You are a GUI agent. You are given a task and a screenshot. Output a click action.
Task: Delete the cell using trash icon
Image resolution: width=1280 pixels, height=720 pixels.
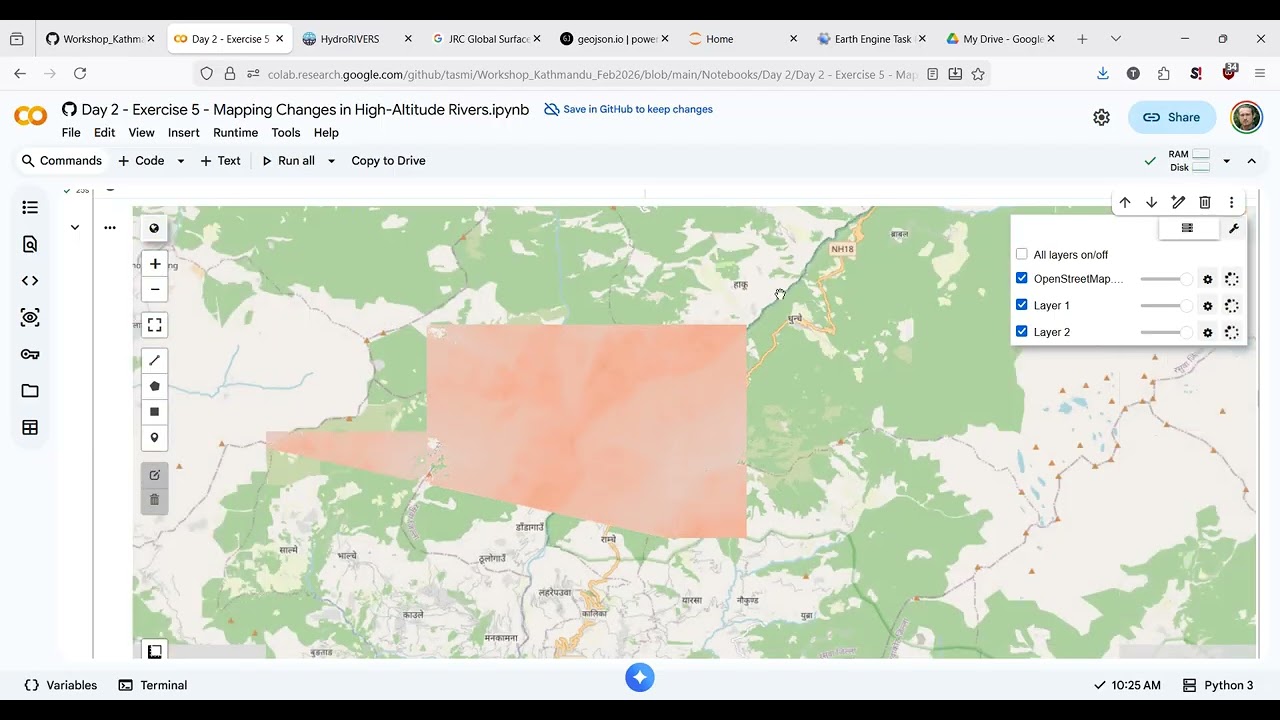1205,203
